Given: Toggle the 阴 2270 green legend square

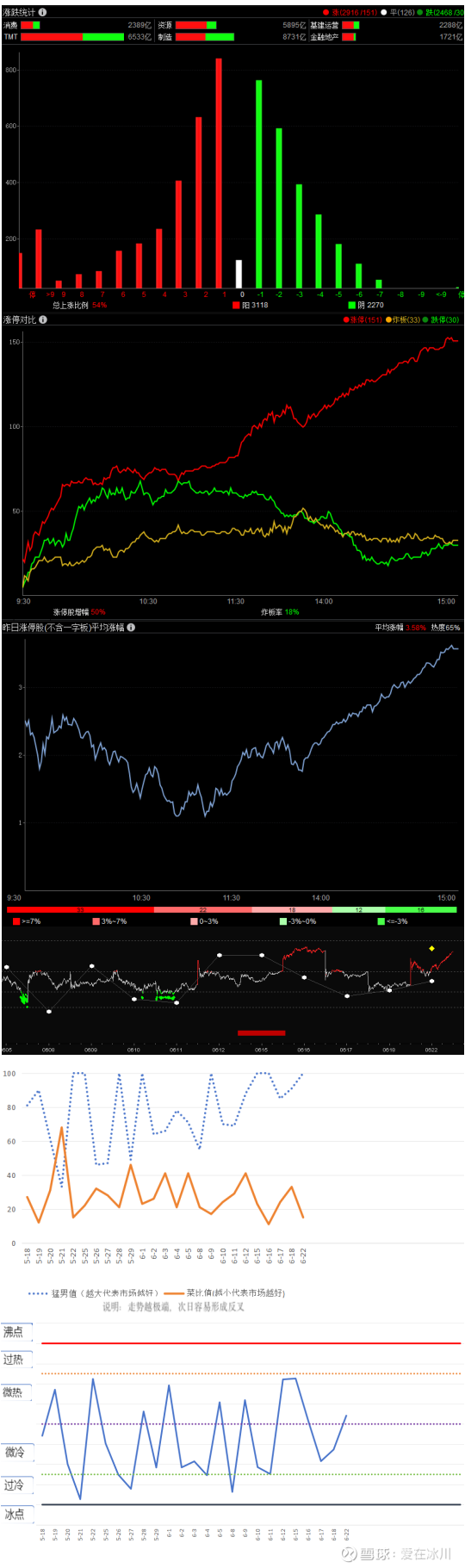Looking at the screenshot, I should click(351, 305).
